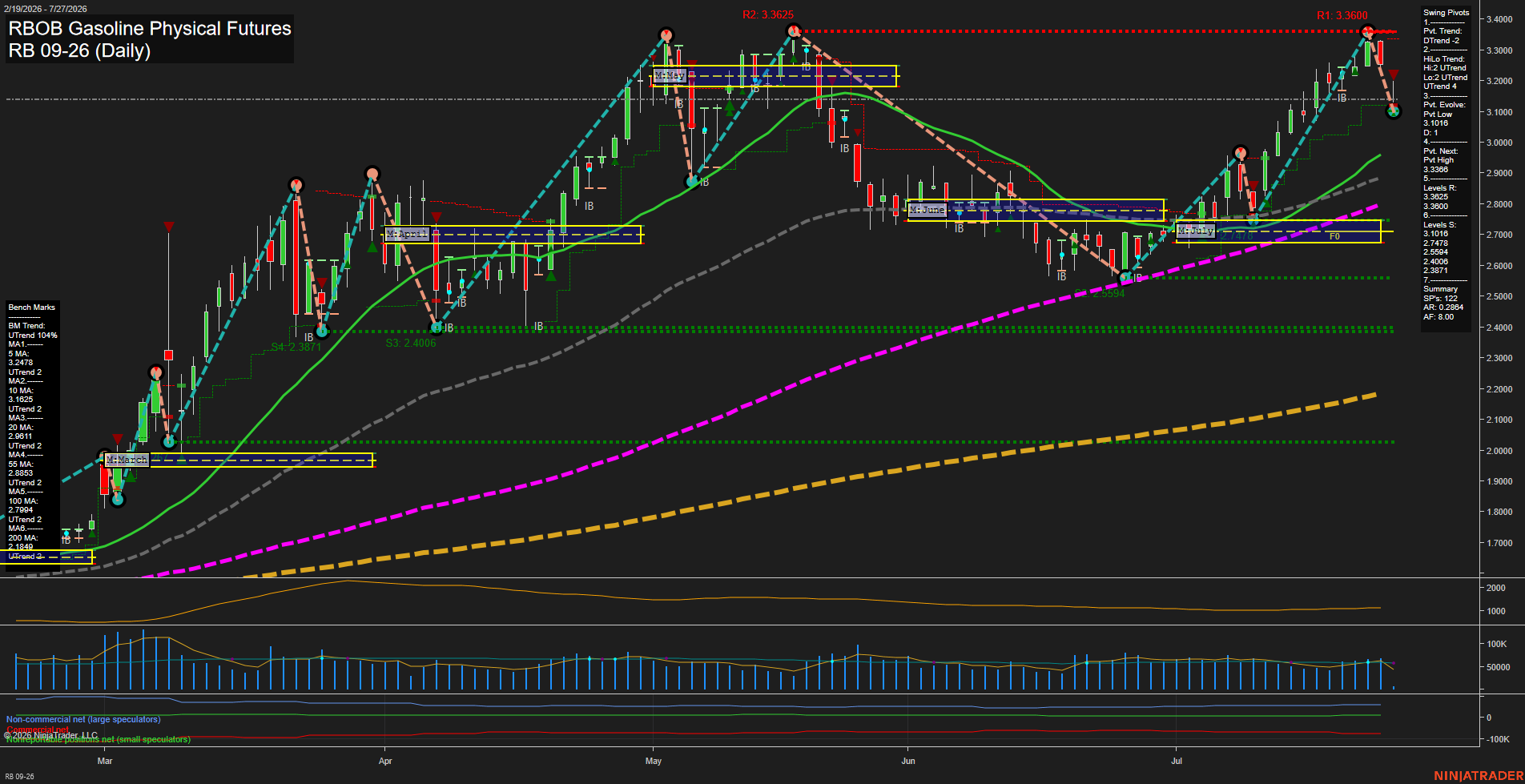Click the R2: 3.3625 resistance label
The height and width of the screenshot is (784, 1525).
click(x=767, y=14)
